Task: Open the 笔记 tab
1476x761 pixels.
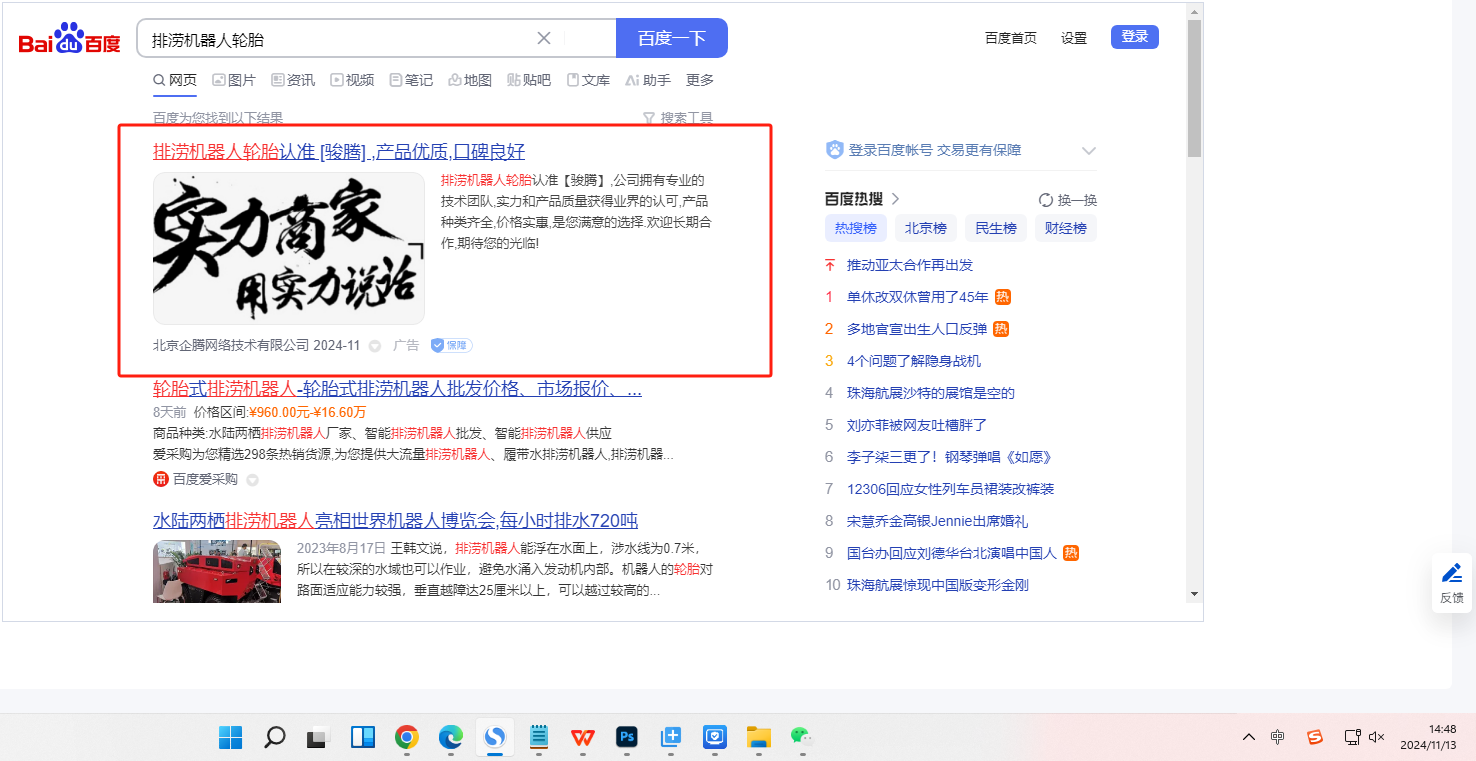Action: 411,80
